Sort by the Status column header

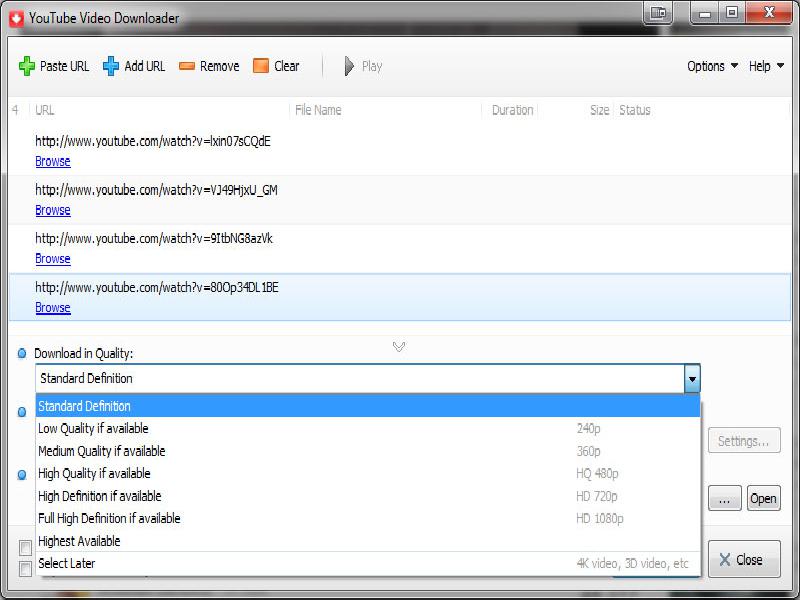tap(702, 110)
